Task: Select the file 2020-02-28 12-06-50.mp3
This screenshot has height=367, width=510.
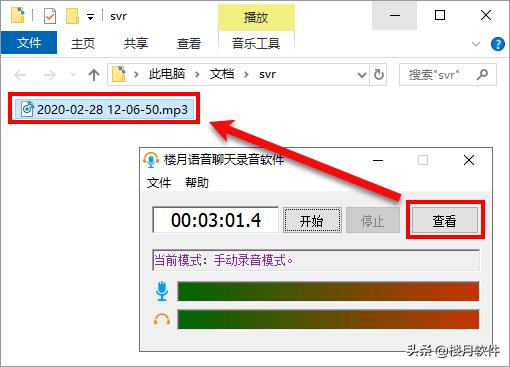Action: pyautogui.click(x=104, y=109)
